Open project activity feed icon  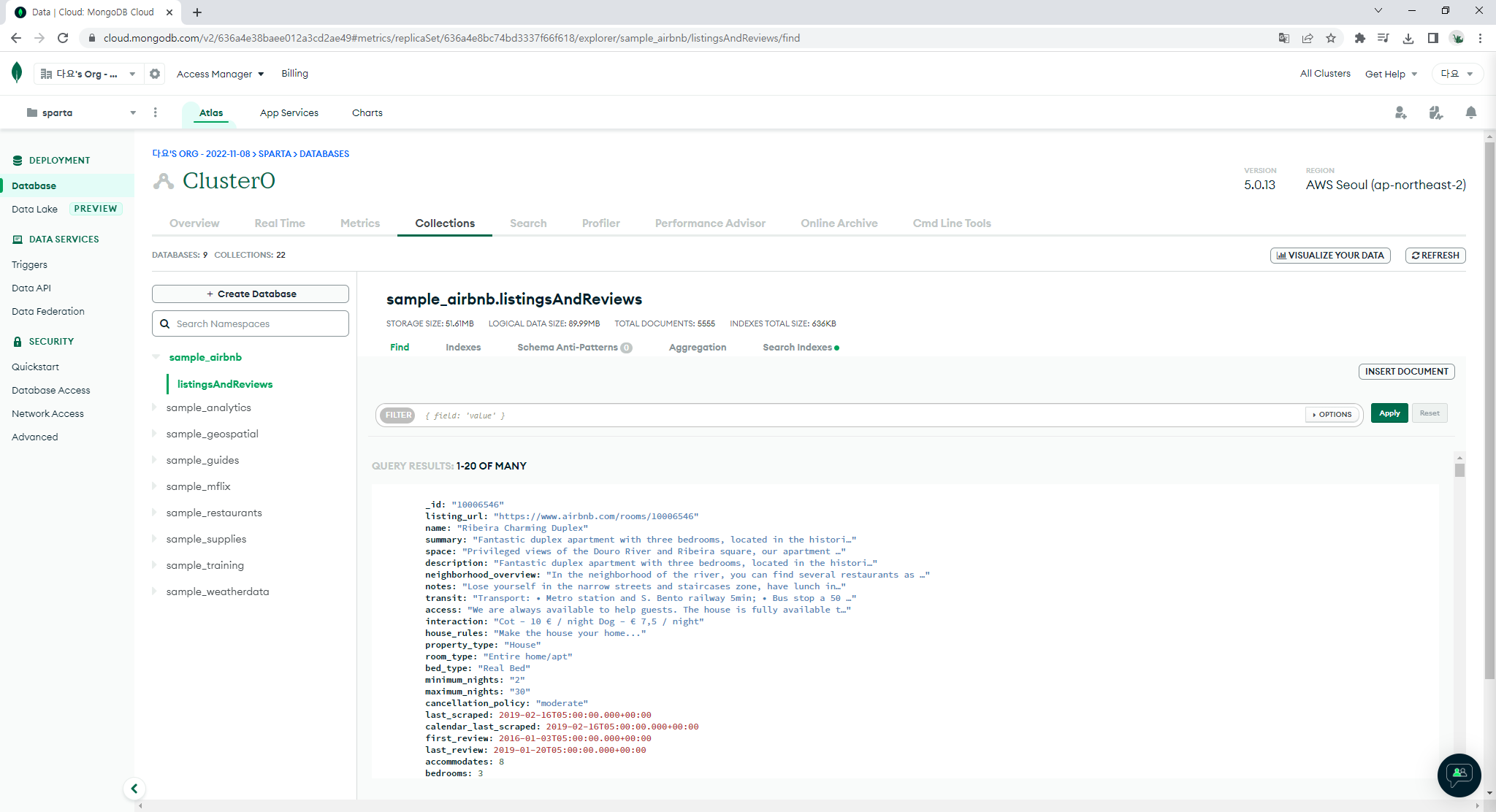tap(1435, 112)
